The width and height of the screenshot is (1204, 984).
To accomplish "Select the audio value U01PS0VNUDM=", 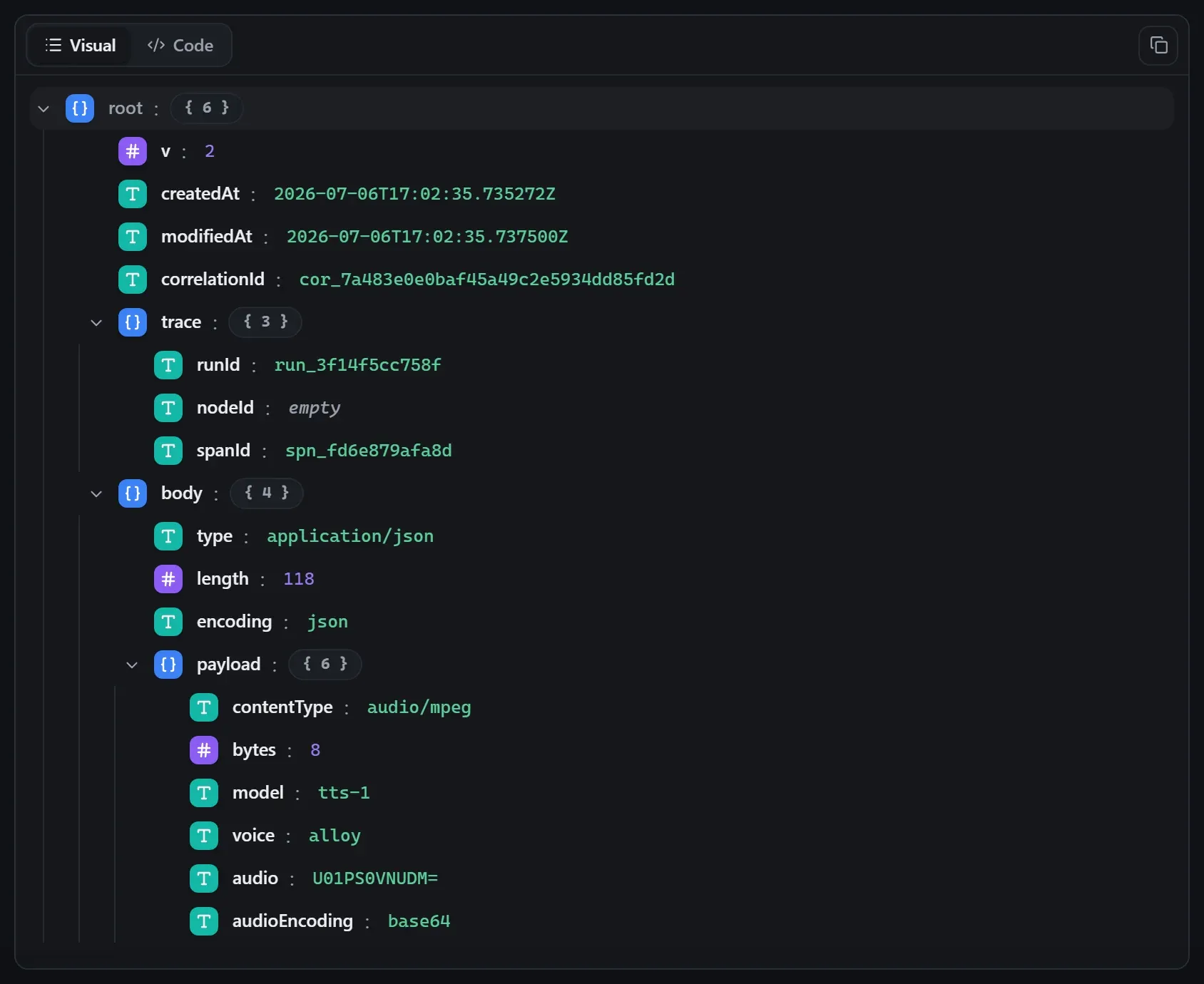I will pos(375,878).
